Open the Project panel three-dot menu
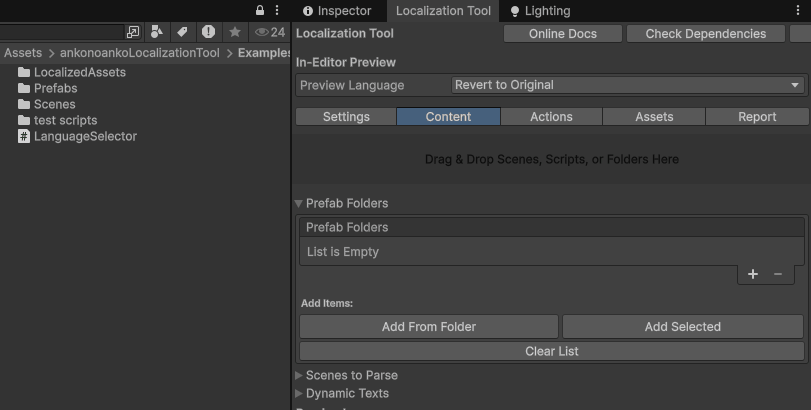 (x=277, y=10)
